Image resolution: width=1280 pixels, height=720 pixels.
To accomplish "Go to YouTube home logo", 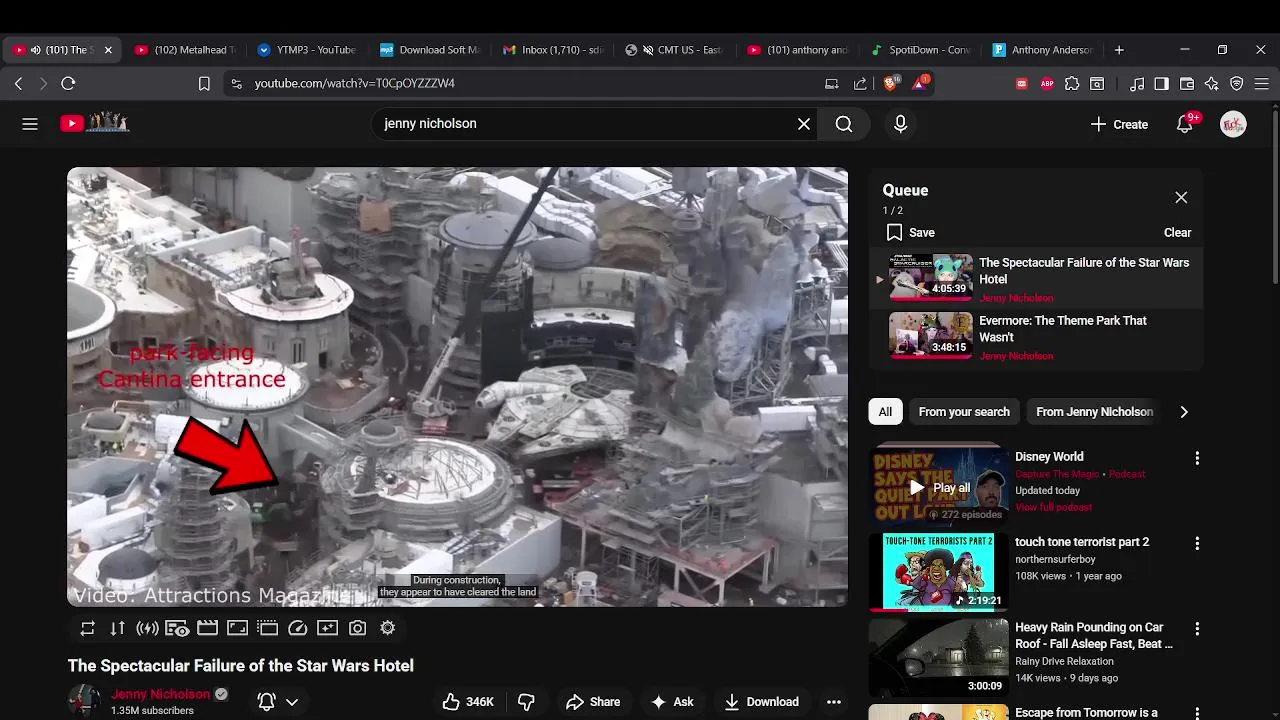I will 95,123.
